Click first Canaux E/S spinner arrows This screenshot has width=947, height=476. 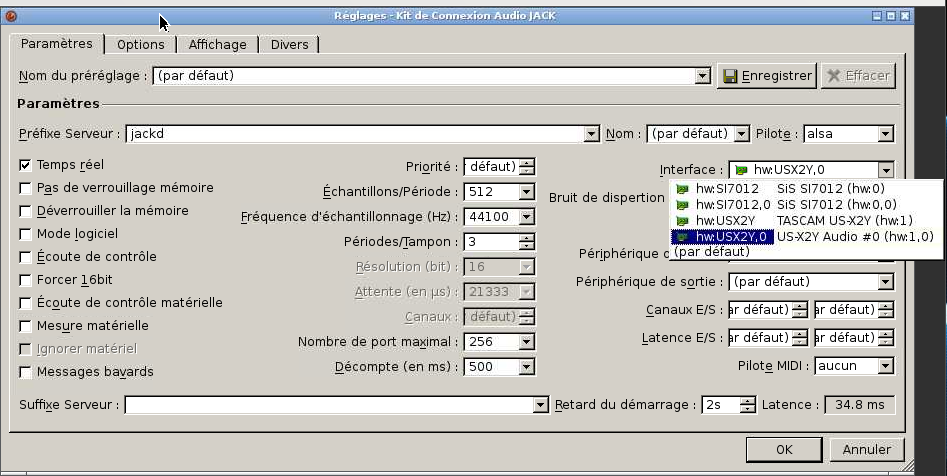800,310
